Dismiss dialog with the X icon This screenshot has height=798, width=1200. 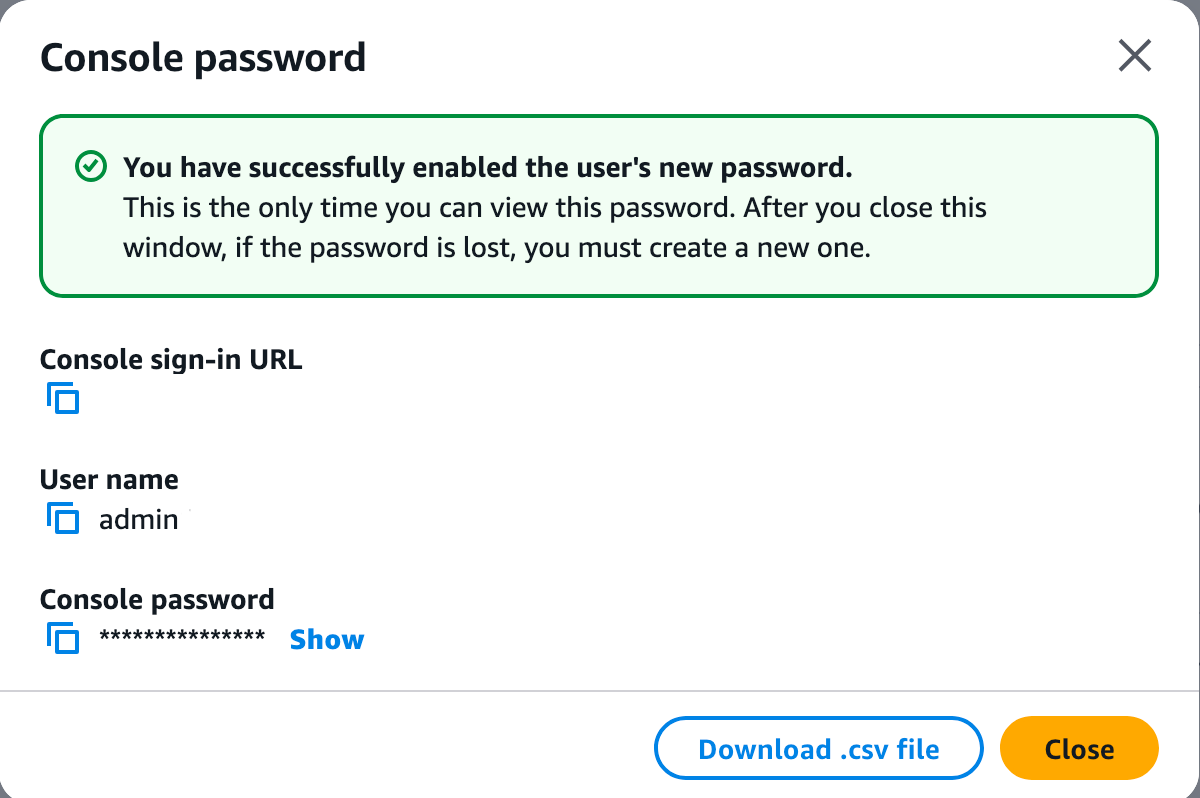pyautogui.click(x=1135, y=57)
